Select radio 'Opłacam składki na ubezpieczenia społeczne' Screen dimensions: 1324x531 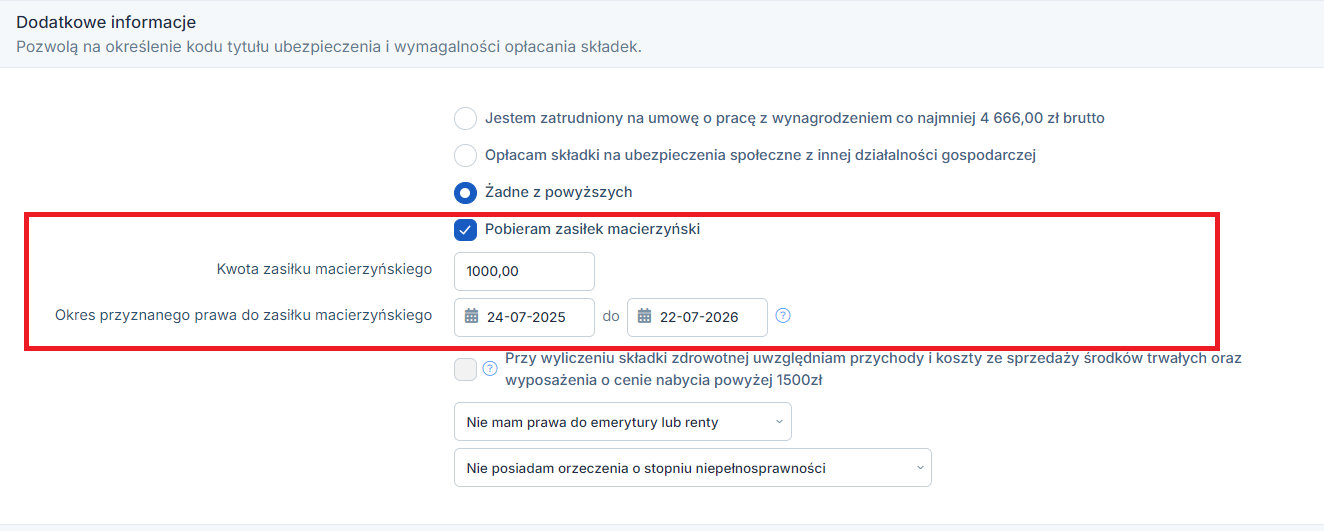click(465, 155)
